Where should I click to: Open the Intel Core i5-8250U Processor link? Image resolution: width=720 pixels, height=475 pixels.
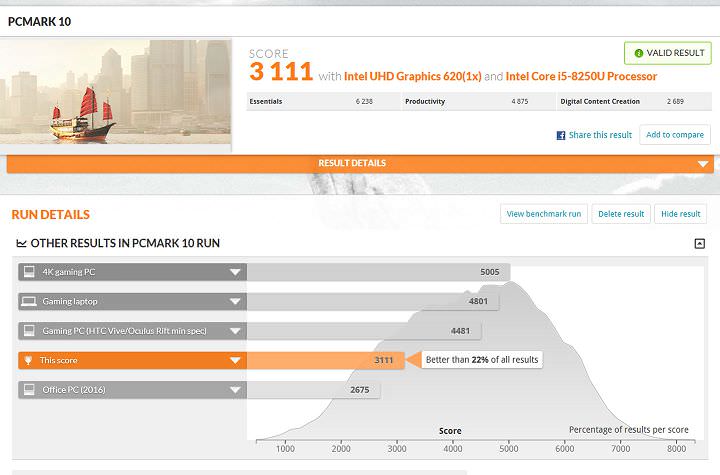[x=581, y=76]
